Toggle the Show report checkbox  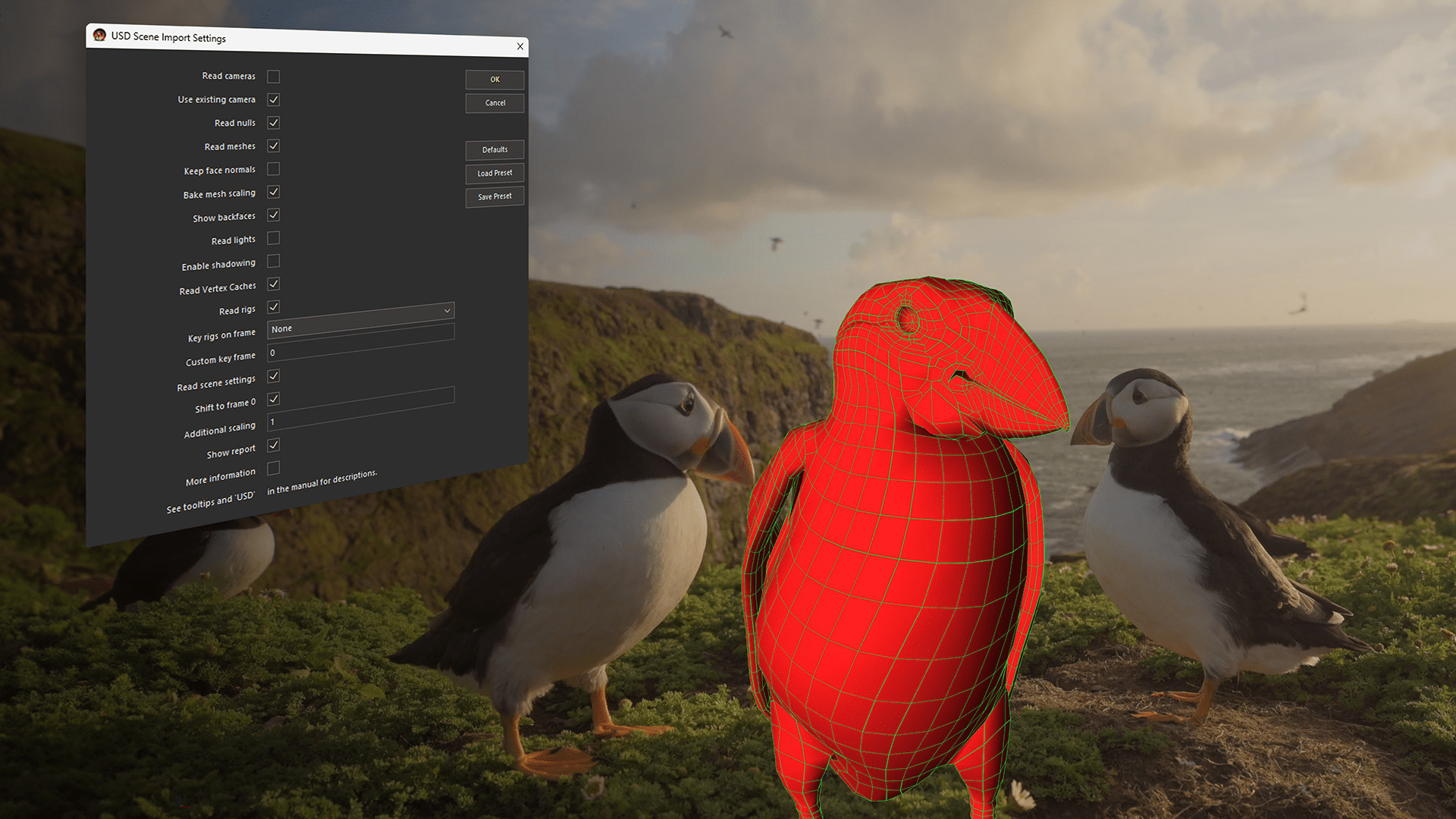(273, 445)
